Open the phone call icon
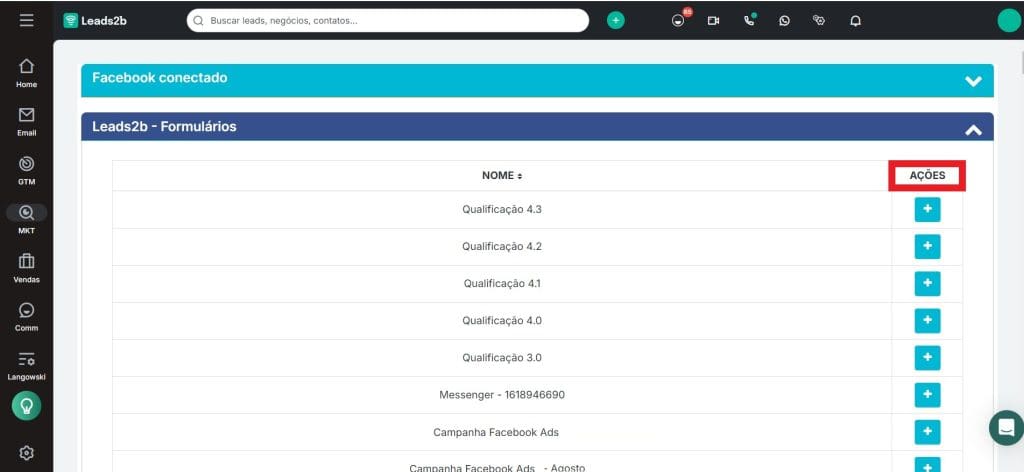Viewport: 1024px width, 472px height. tap(749, 20)
